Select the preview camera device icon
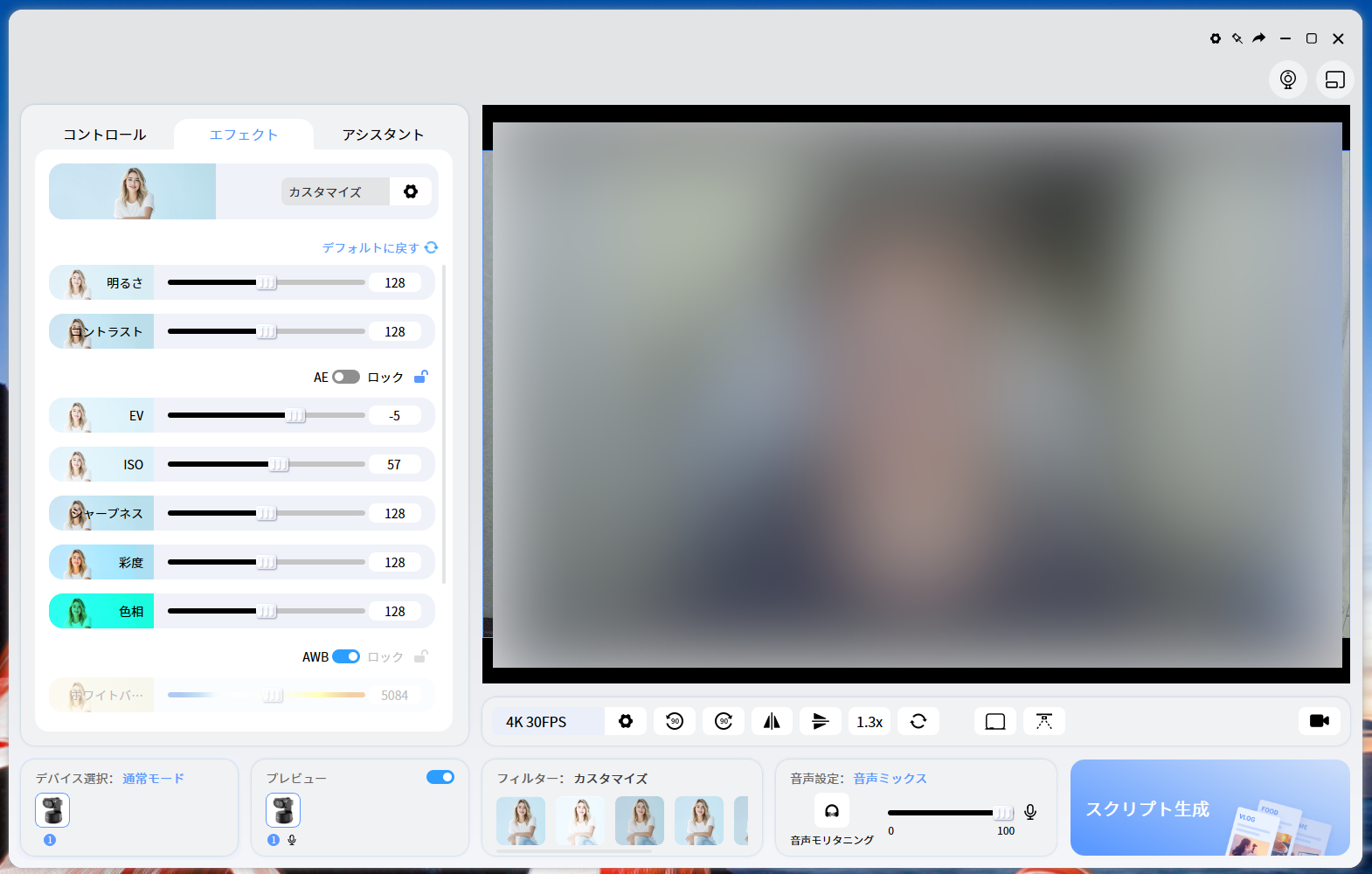1372x874 pixels. pos(283,810)
